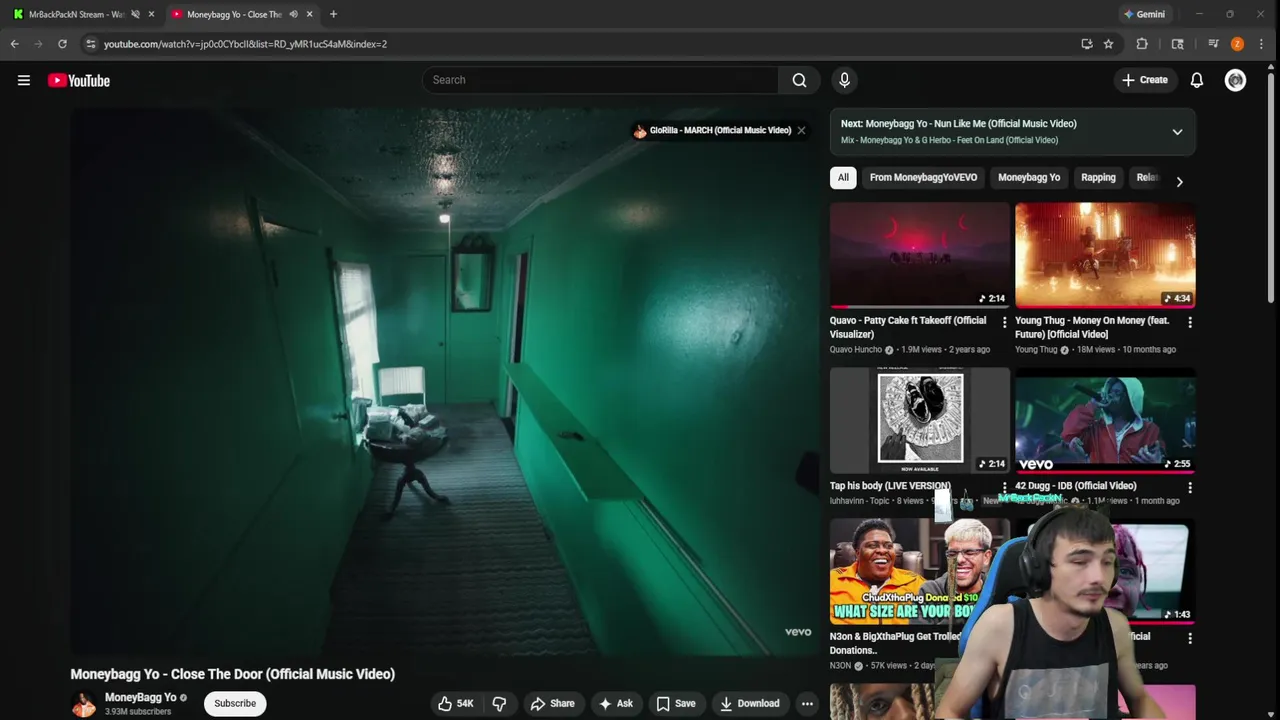
Task: Open more actions below the video
Action: pos(807,704)
